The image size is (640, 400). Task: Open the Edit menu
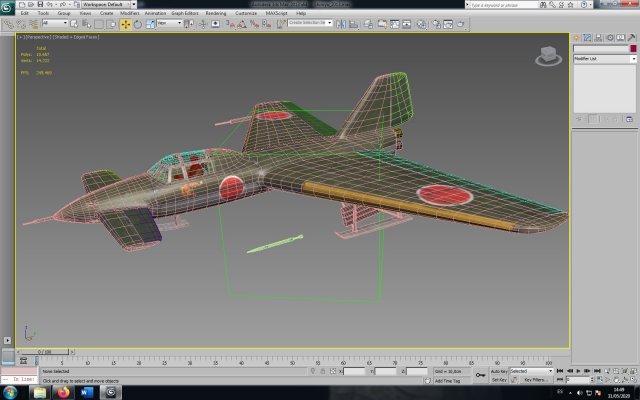coord(24,13)
